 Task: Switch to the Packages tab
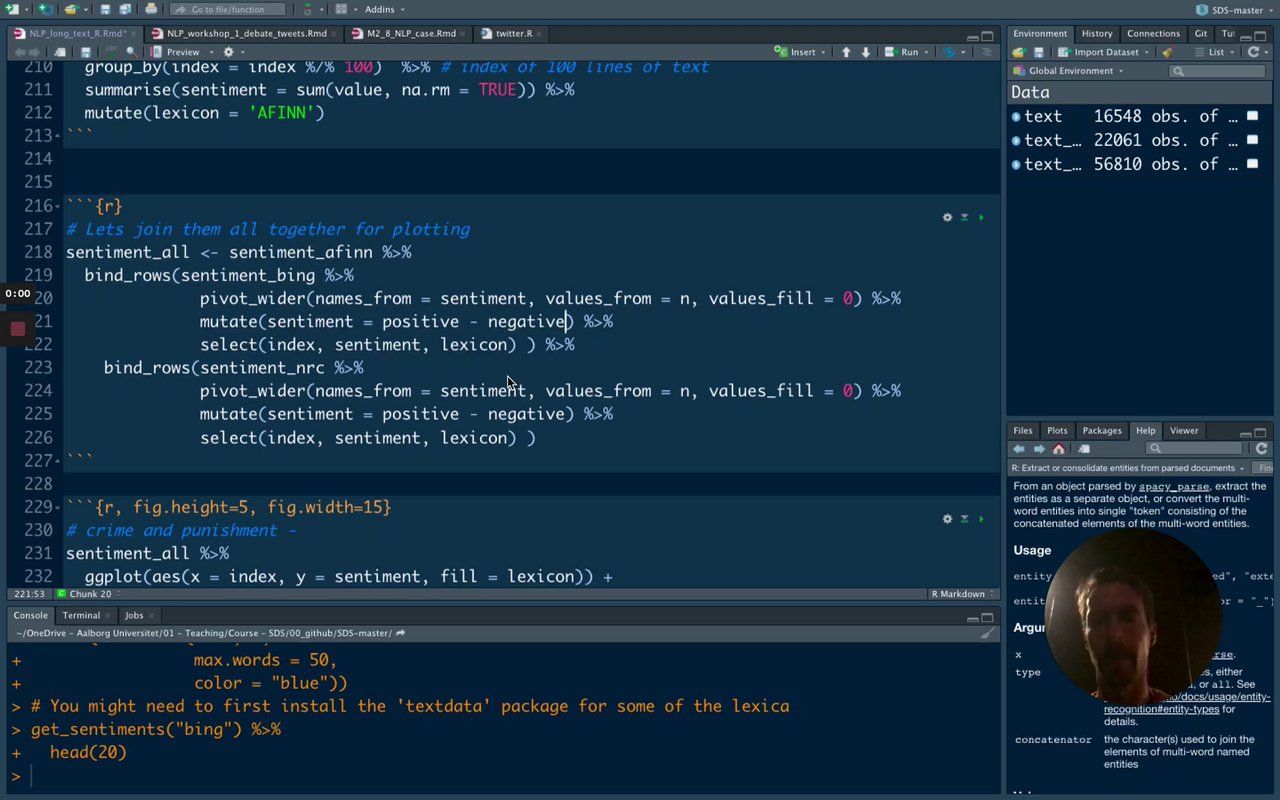pyautogui.click(x=1102, y=430)
